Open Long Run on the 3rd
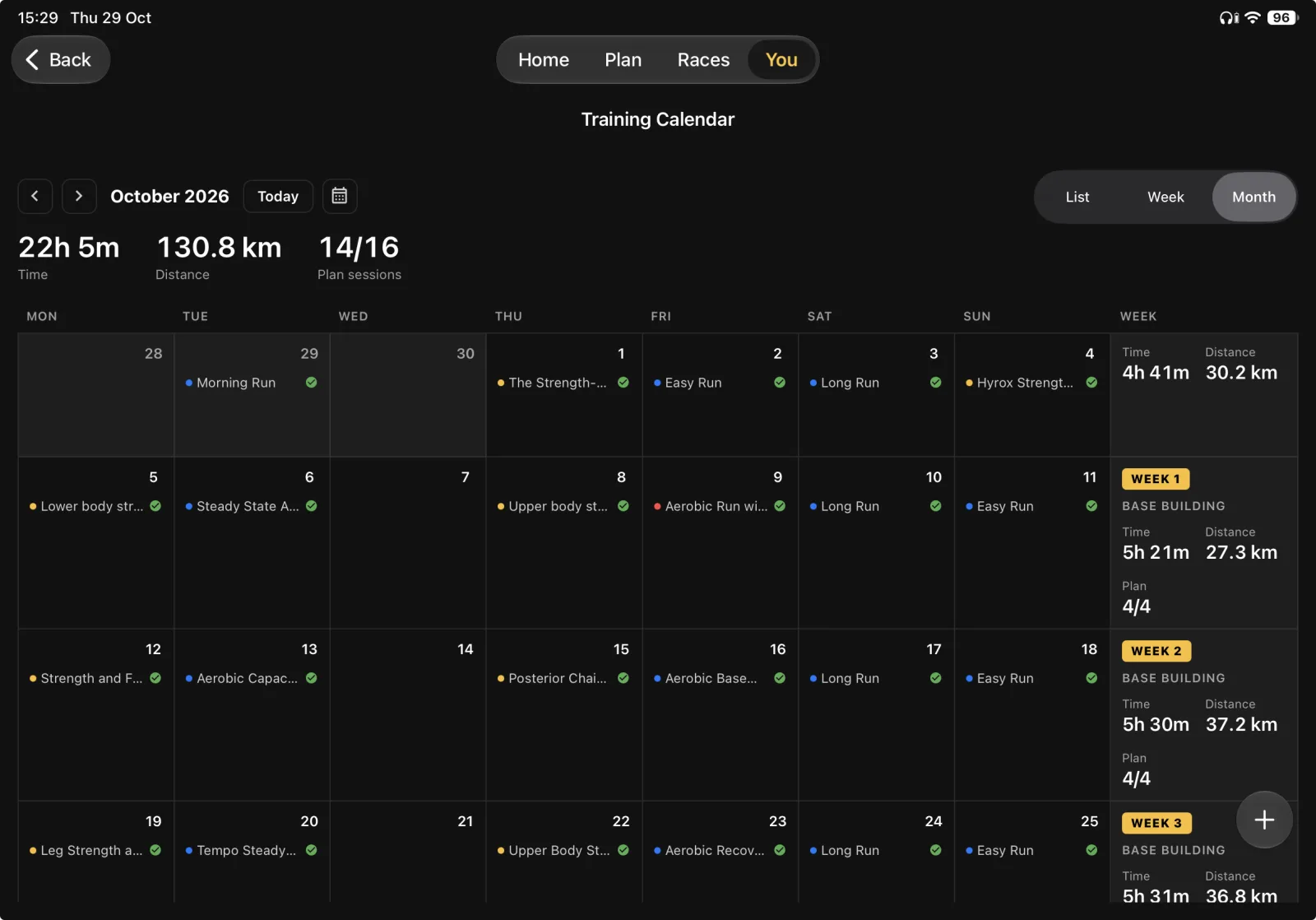The width and height of the screenshot is (1316, 920). click(876, 383)
